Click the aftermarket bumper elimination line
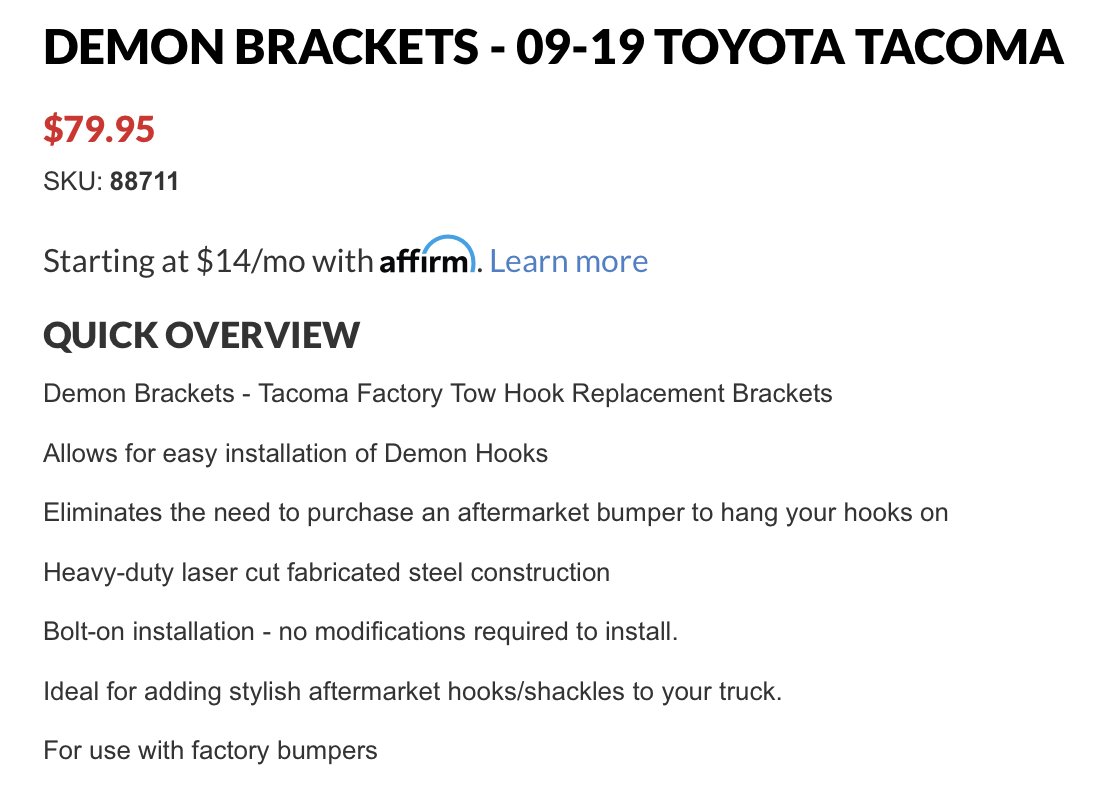This screenshot has height=802, width=1100. point(496,513)
